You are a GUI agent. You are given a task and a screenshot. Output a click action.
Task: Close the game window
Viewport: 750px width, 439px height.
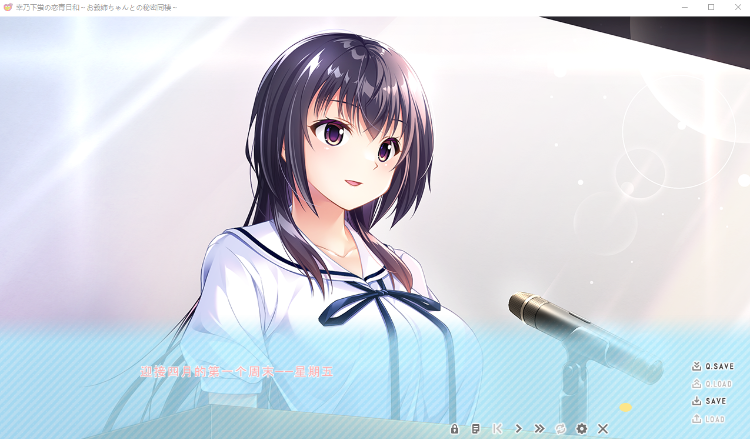coord(738,7)
